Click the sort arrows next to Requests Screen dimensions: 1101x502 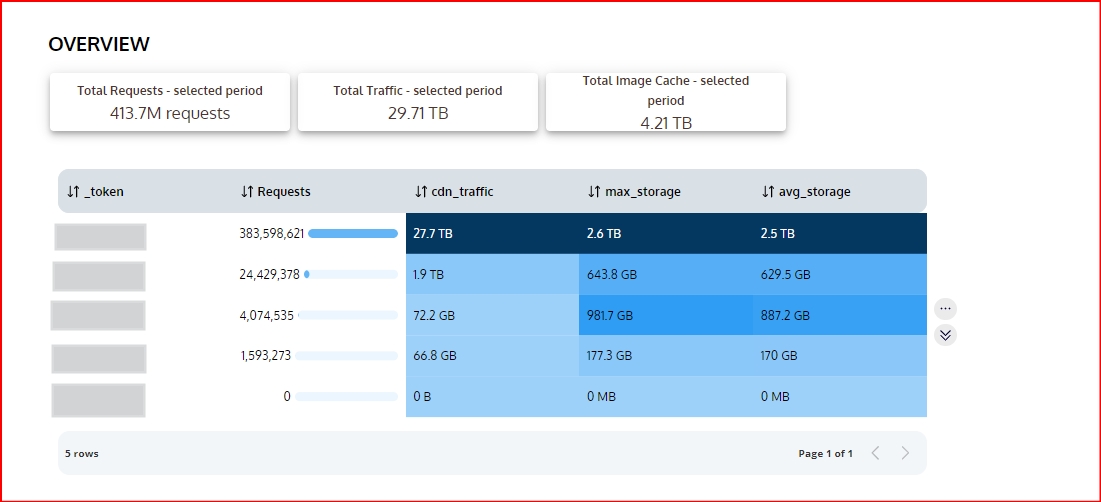[247, 192]
